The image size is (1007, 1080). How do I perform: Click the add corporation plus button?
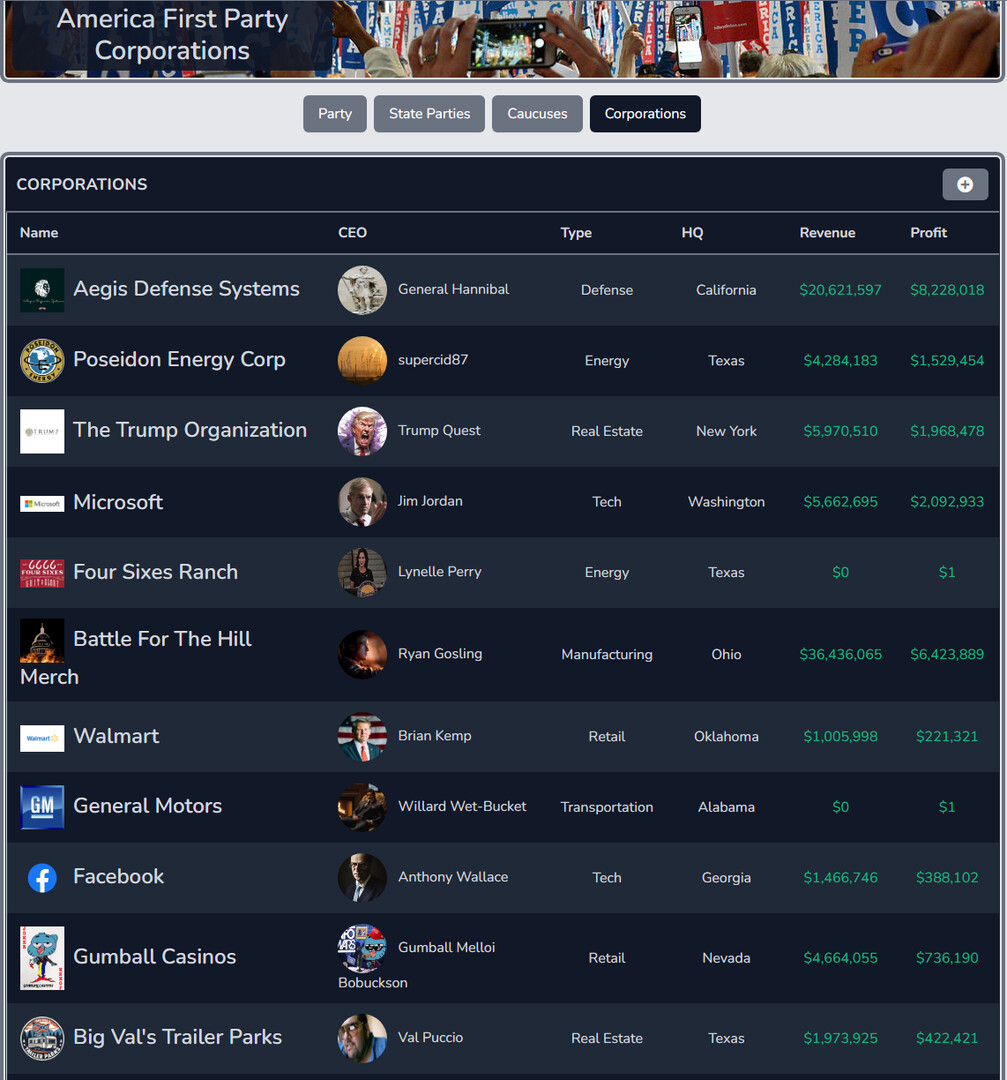point(964,184)
